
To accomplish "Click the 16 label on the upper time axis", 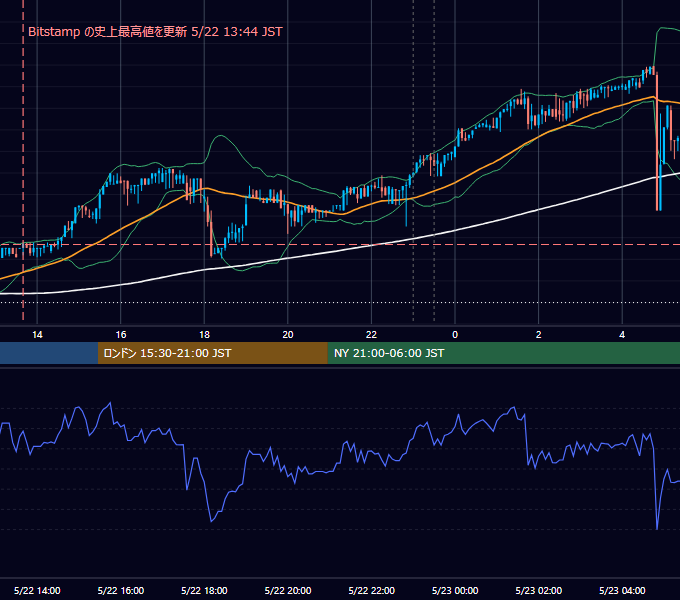I will 121,335.
